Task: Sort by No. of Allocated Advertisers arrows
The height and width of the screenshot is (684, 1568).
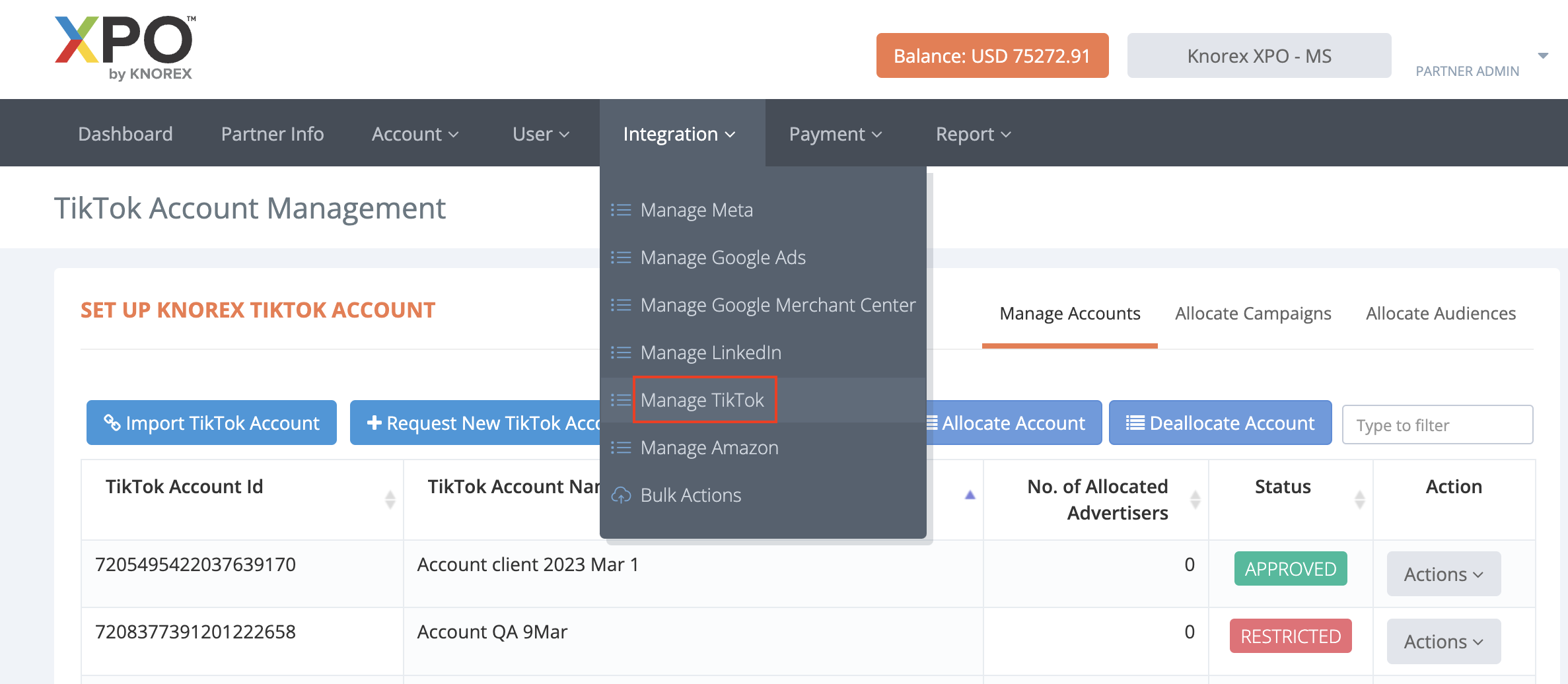Action: pos(1195,500)
